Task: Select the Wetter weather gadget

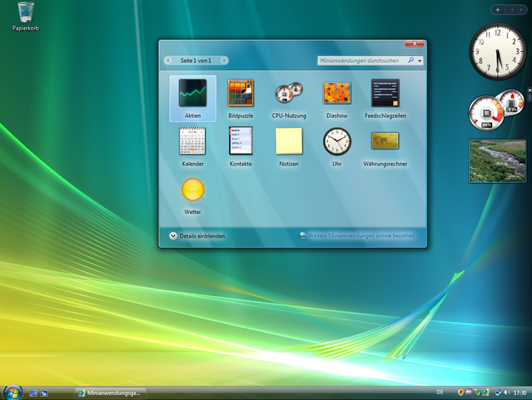Action: (192, 195)
